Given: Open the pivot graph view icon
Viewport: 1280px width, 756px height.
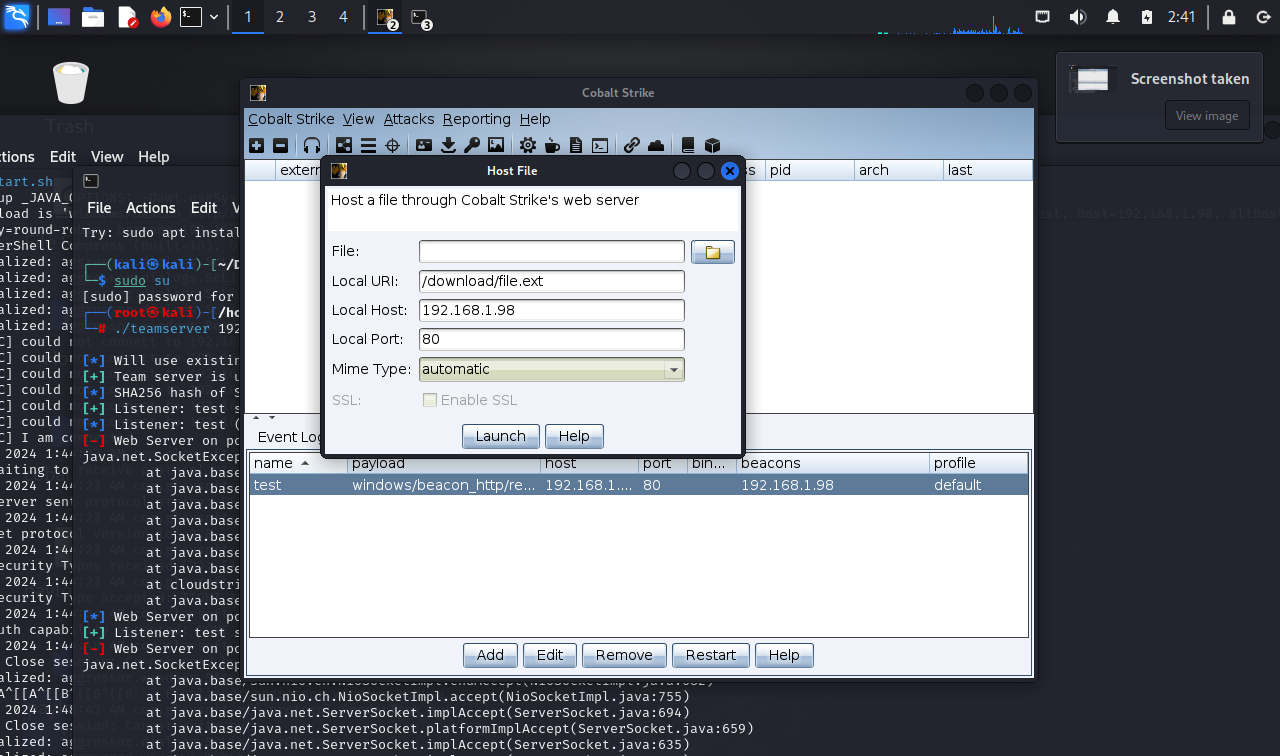Looking at the screenshot, I should pyautogui.click(x=344, y=145).
